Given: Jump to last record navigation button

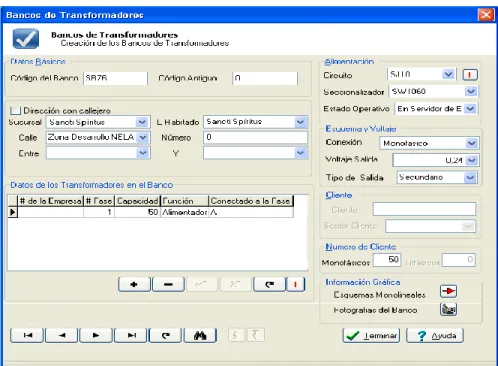Looking at the screenshot, I should tap(131, 335).
